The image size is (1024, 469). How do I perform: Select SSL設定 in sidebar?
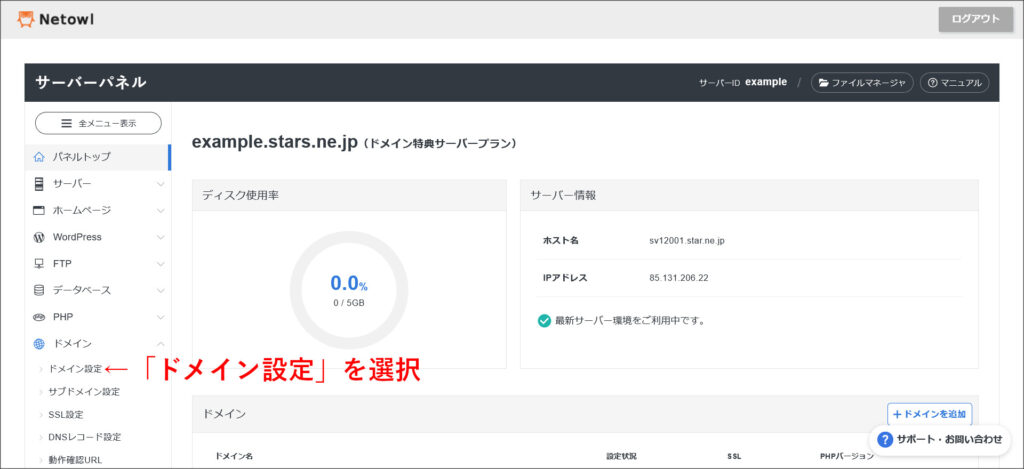tap(65, 415)
